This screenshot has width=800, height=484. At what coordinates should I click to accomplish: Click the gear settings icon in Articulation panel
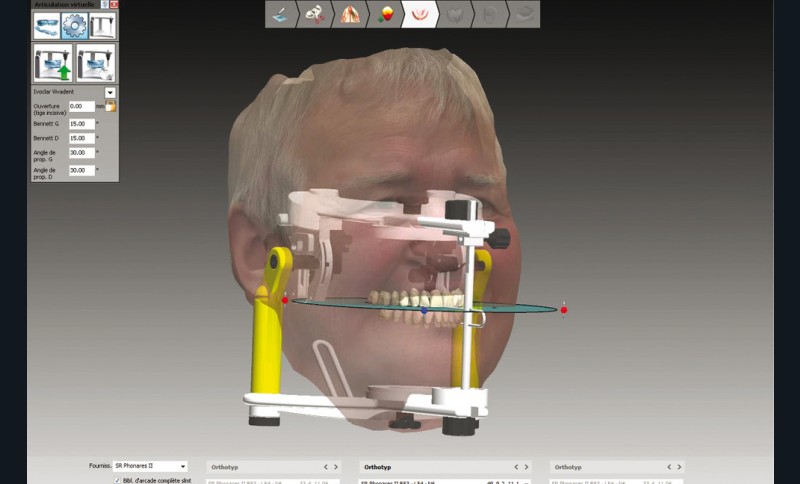coord(74,25)
